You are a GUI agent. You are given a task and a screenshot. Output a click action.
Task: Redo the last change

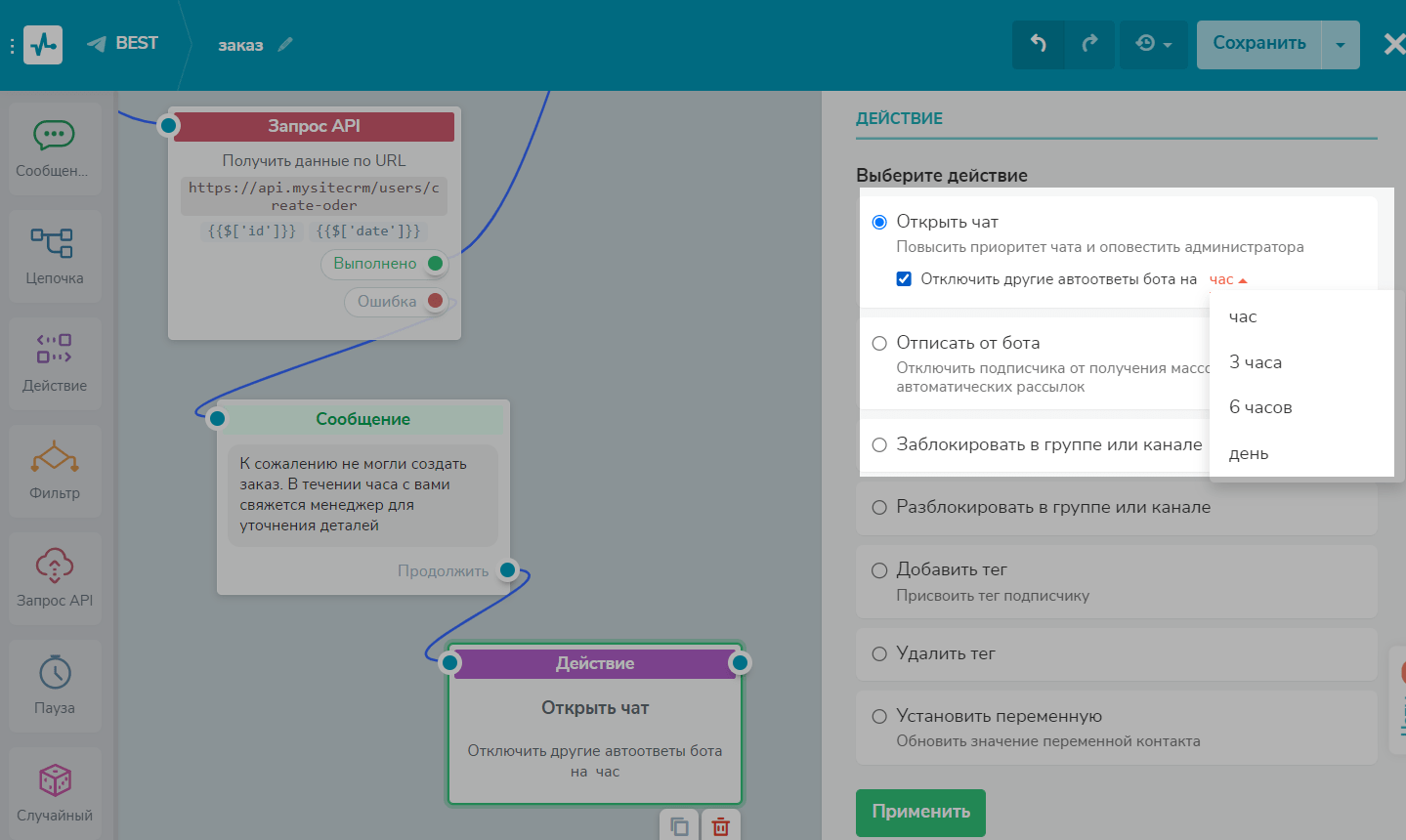(1089, 44)
